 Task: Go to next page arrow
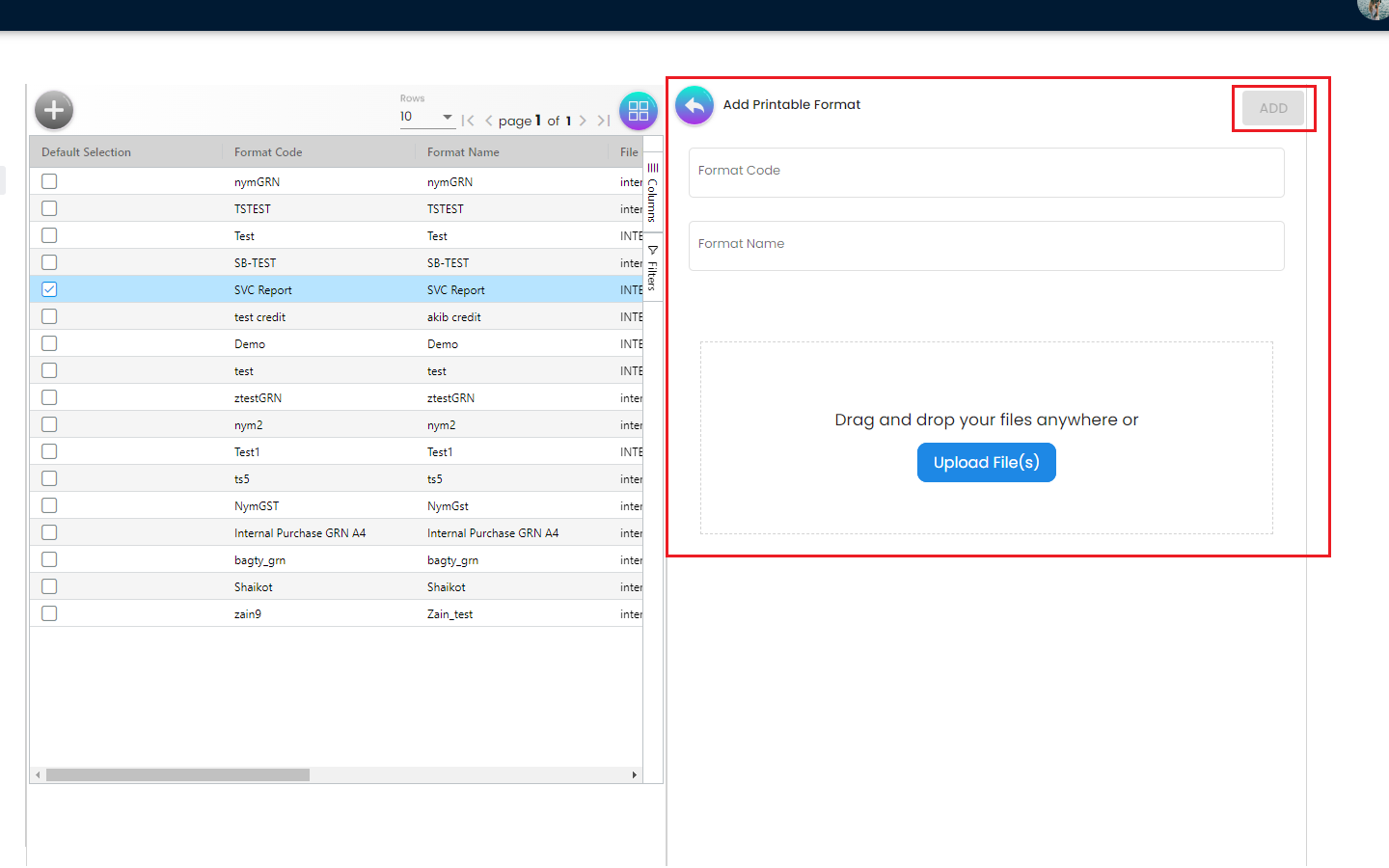[583, 121]
